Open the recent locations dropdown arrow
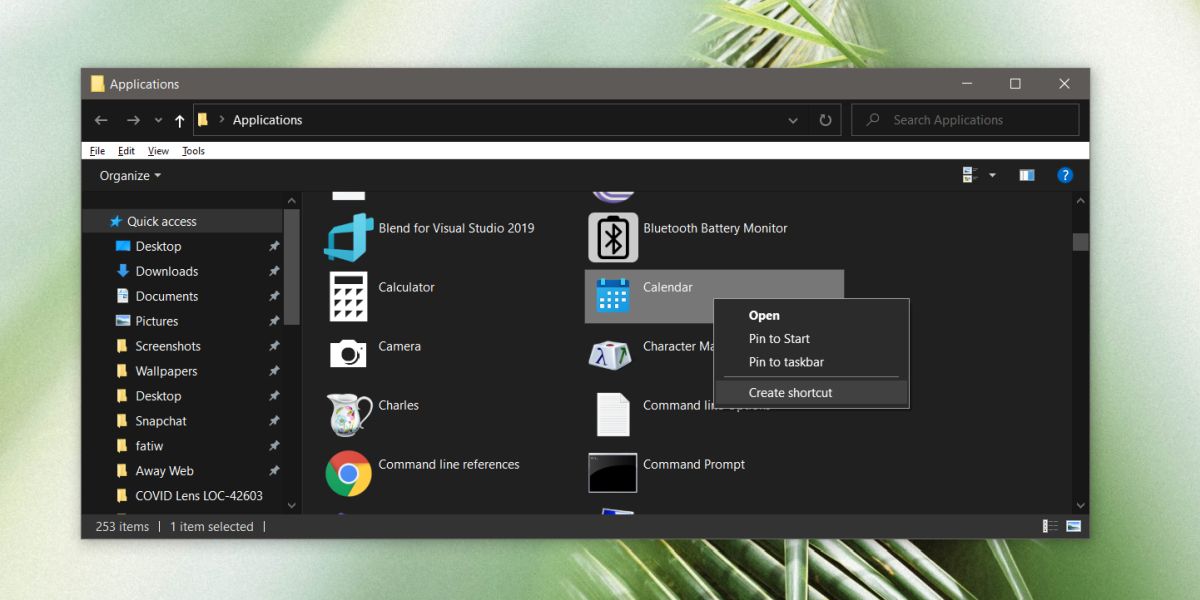 158,120
